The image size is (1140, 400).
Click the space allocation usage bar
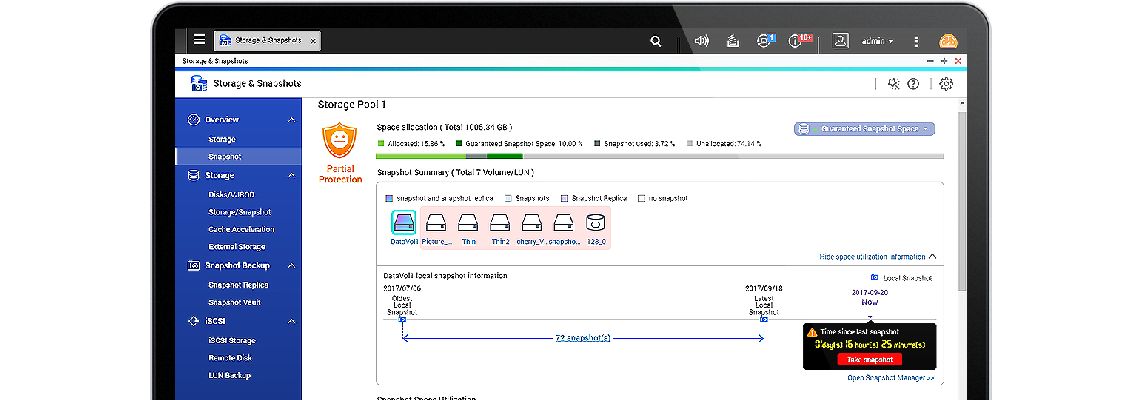pos(659,156)
